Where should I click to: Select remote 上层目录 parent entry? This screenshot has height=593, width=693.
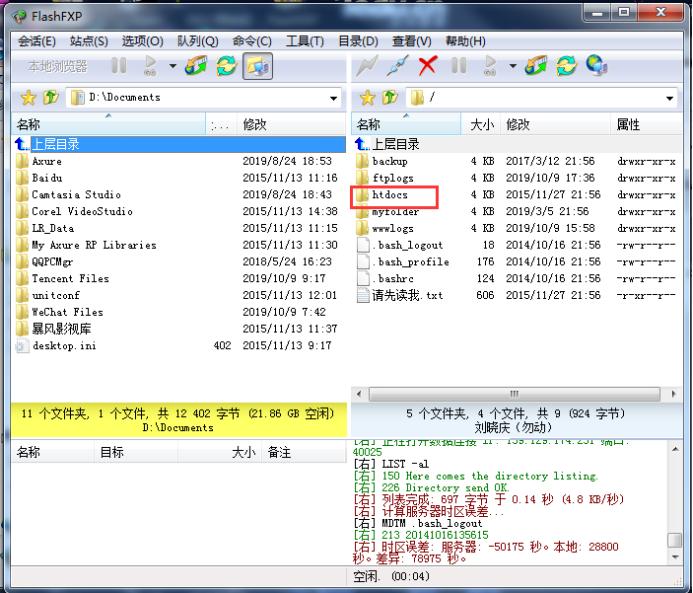[x=517, y=144]
